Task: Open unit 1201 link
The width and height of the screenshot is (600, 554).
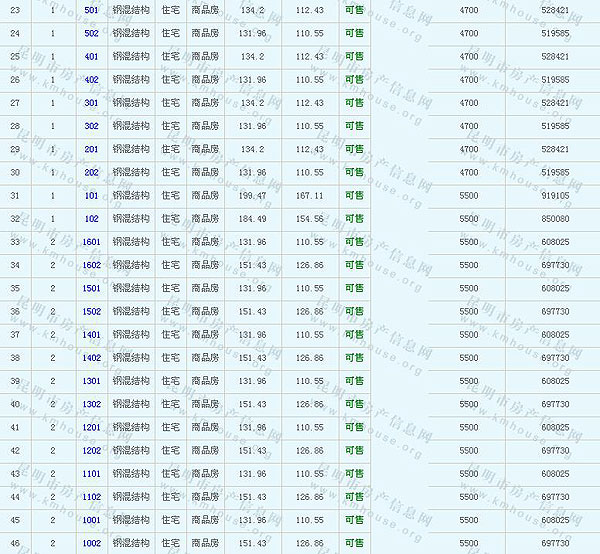Action: coord(91,427)
